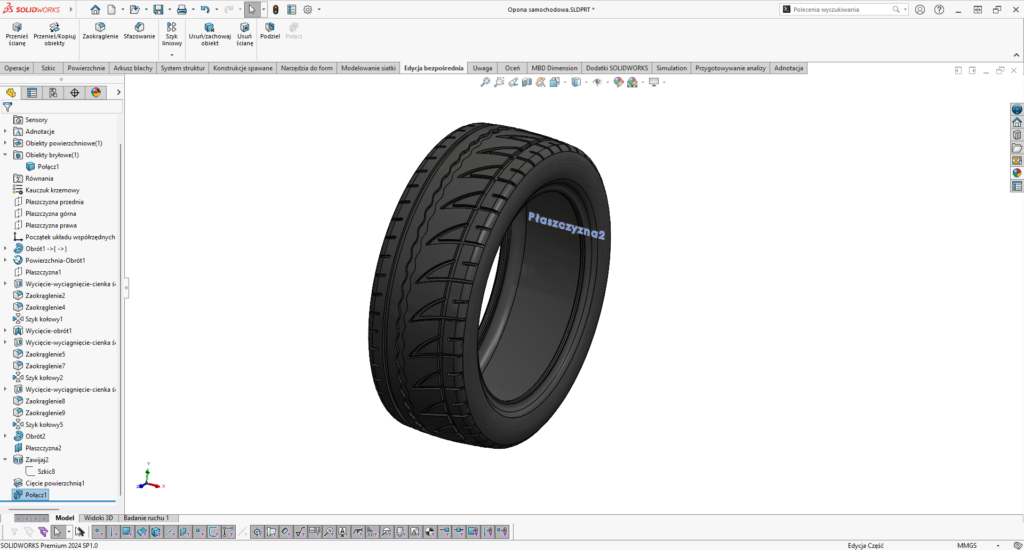1024x550 pixels.
Task: Toggle the filter surface bodies button
Action: click(x=142, y=532)
